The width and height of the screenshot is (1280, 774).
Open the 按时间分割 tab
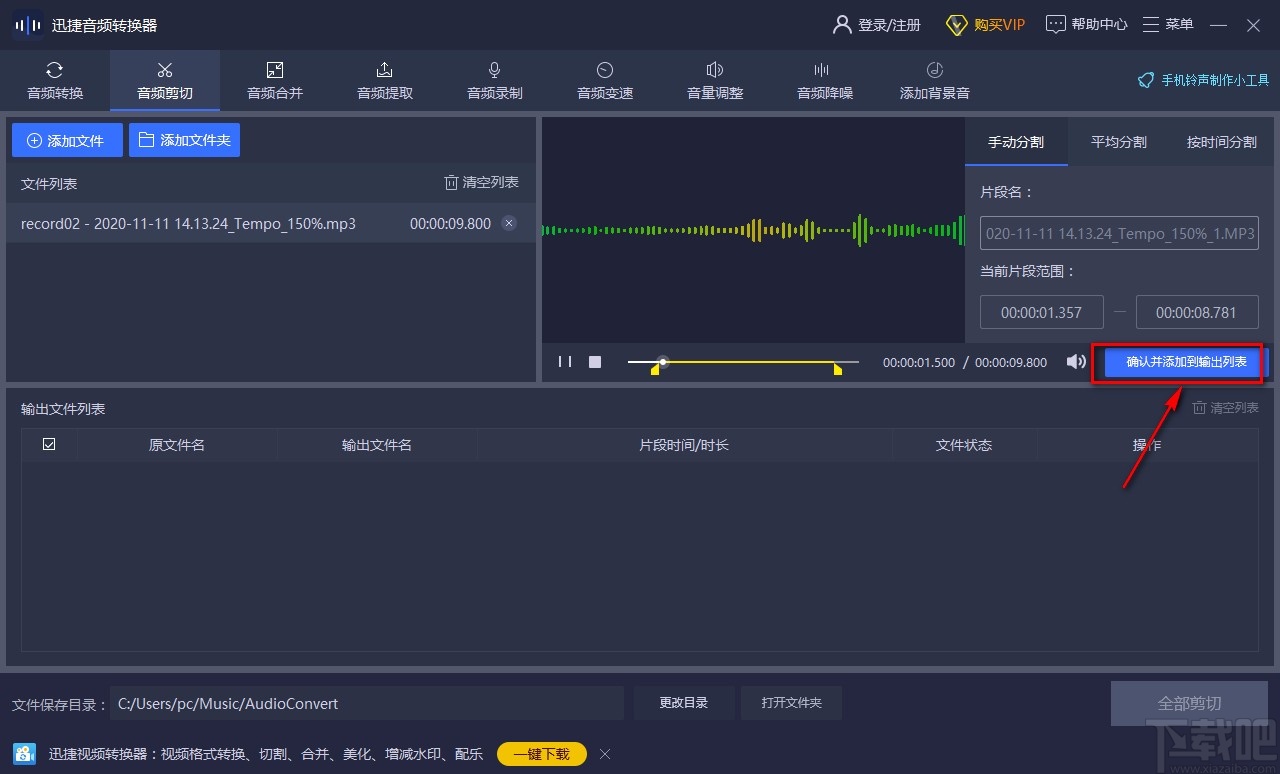[x=1221, y=142]
